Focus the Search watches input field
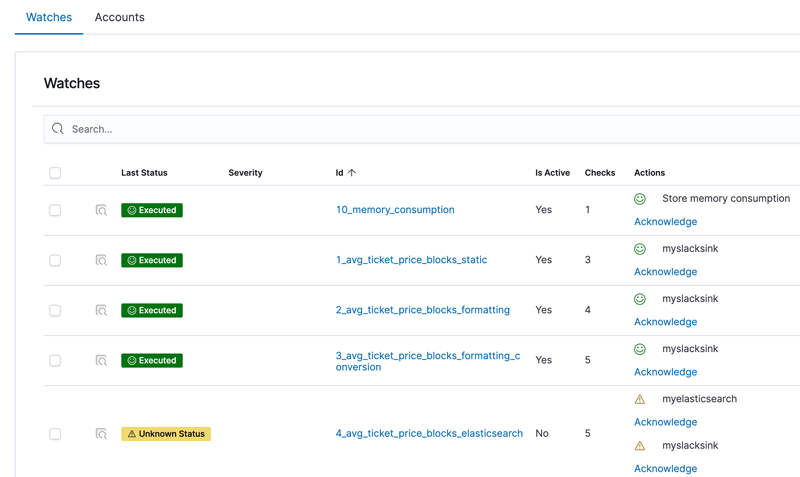The image size is (800, 477). click(x=422, y=129)
